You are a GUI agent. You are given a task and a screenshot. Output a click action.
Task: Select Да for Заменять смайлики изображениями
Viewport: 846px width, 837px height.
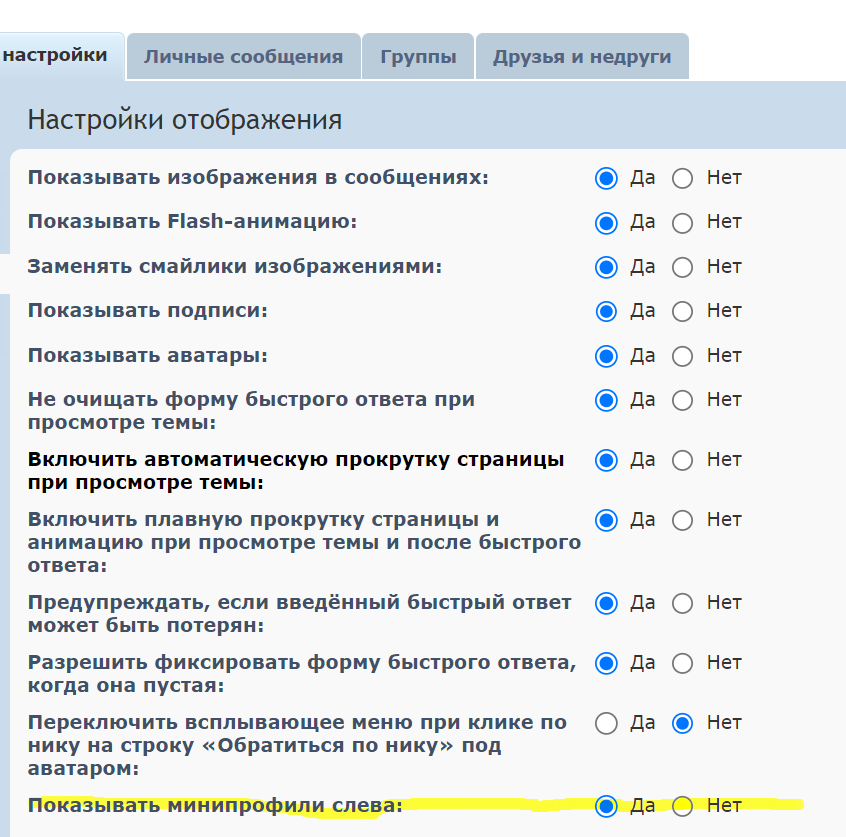click(606, 267)
